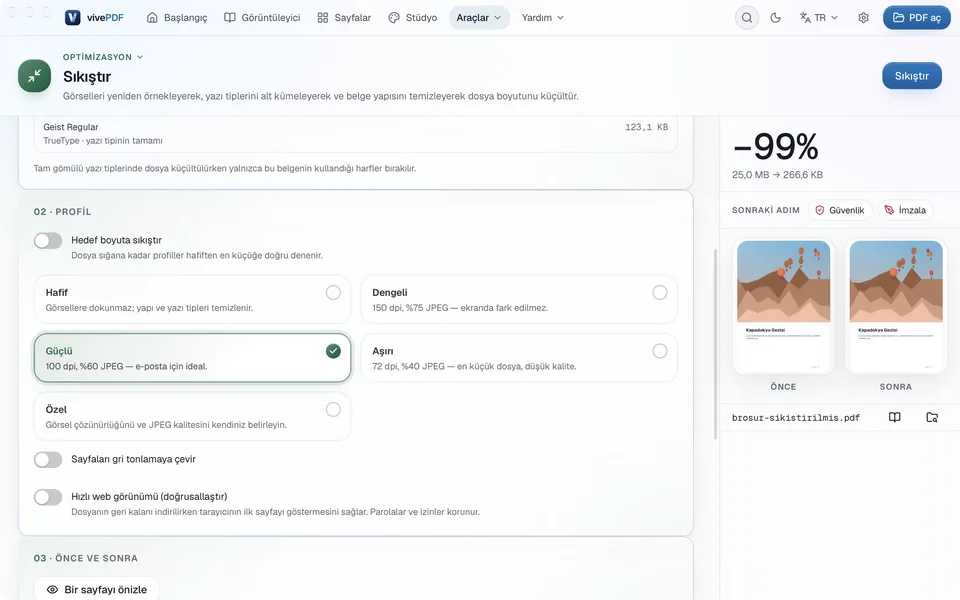Go to Güvenlik next step
The width and height of the screenshot is (960, 600).
click(x=840, y=210)
